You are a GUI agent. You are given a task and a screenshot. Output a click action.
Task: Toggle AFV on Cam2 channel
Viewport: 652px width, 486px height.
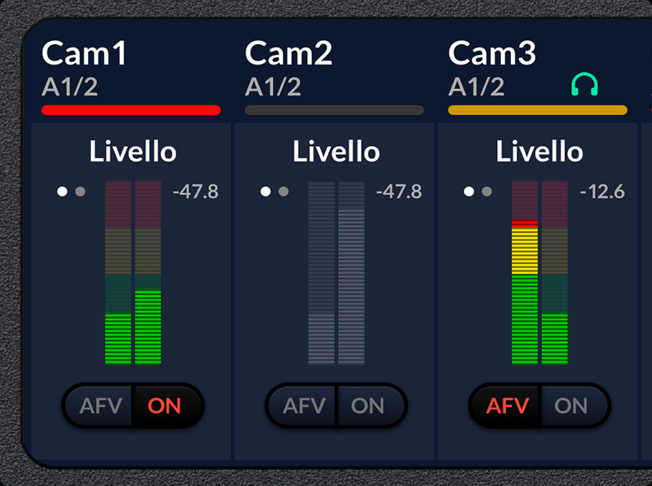pyautogui.click(x=303, y=406)
